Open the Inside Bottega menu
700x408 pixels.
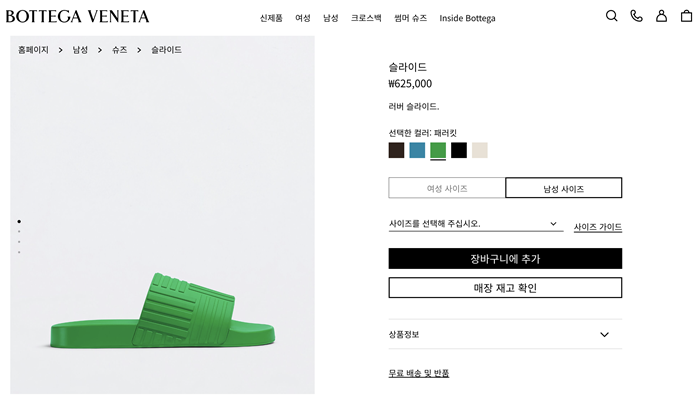pos(467,18)
